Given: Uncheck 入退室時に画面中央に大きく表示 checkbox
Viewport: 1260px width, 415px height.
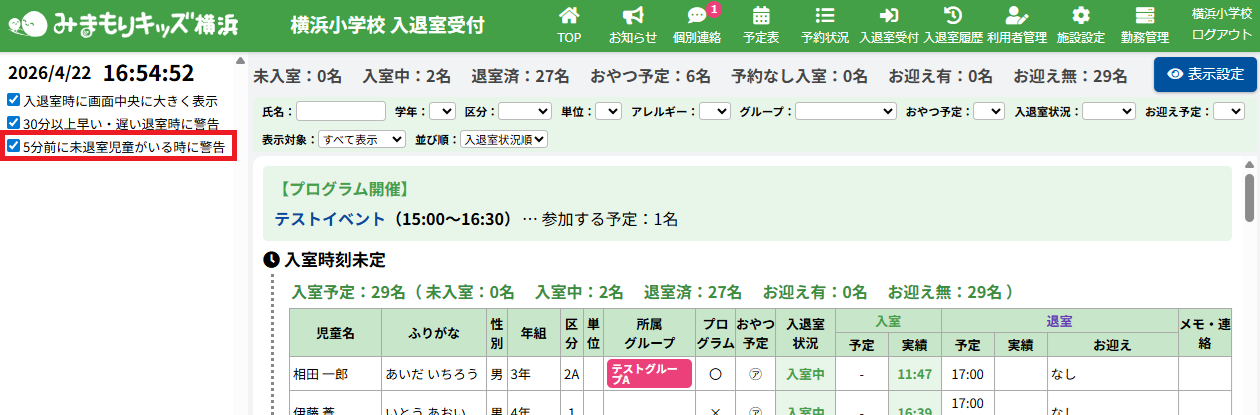Looking at the screenshot, I should click(13, 100).
